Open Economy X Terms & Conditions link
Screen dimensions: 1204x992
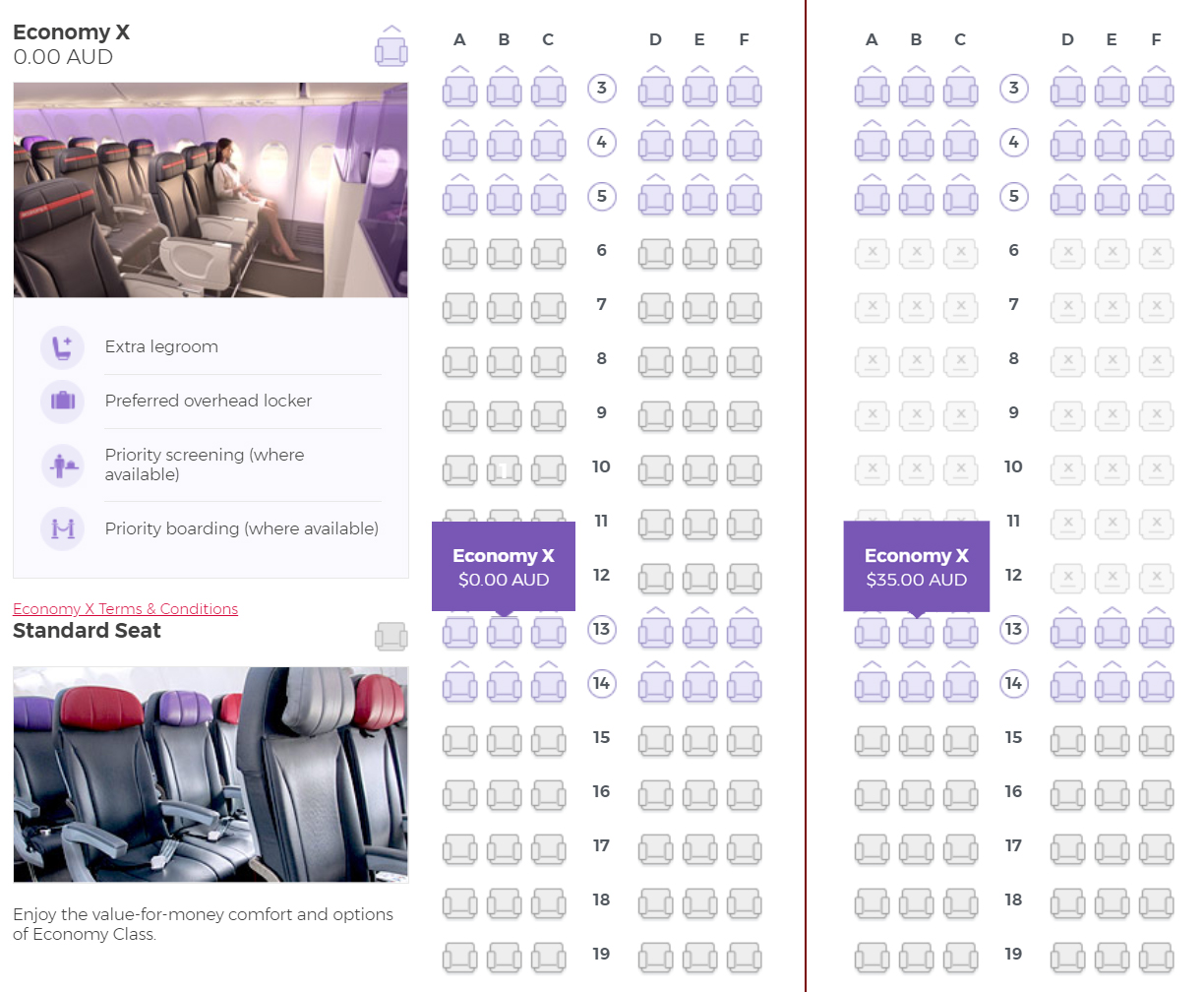click(125, 608)
